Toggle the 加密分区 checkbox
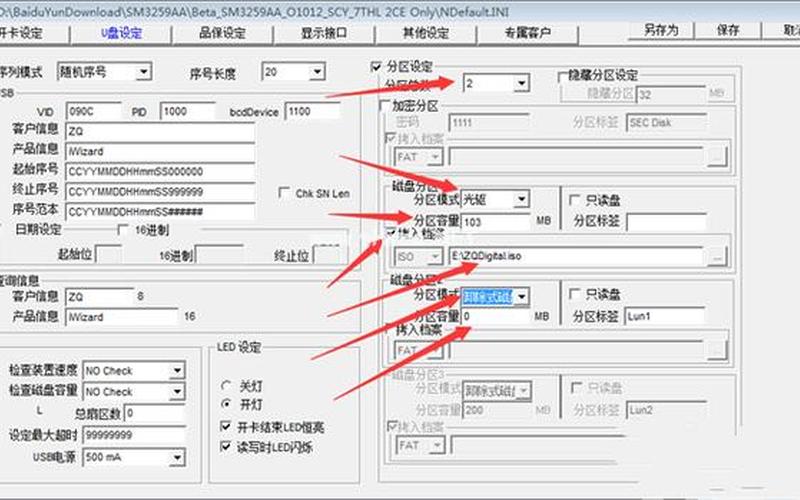The image size is (800, 500). click(385, 106)
